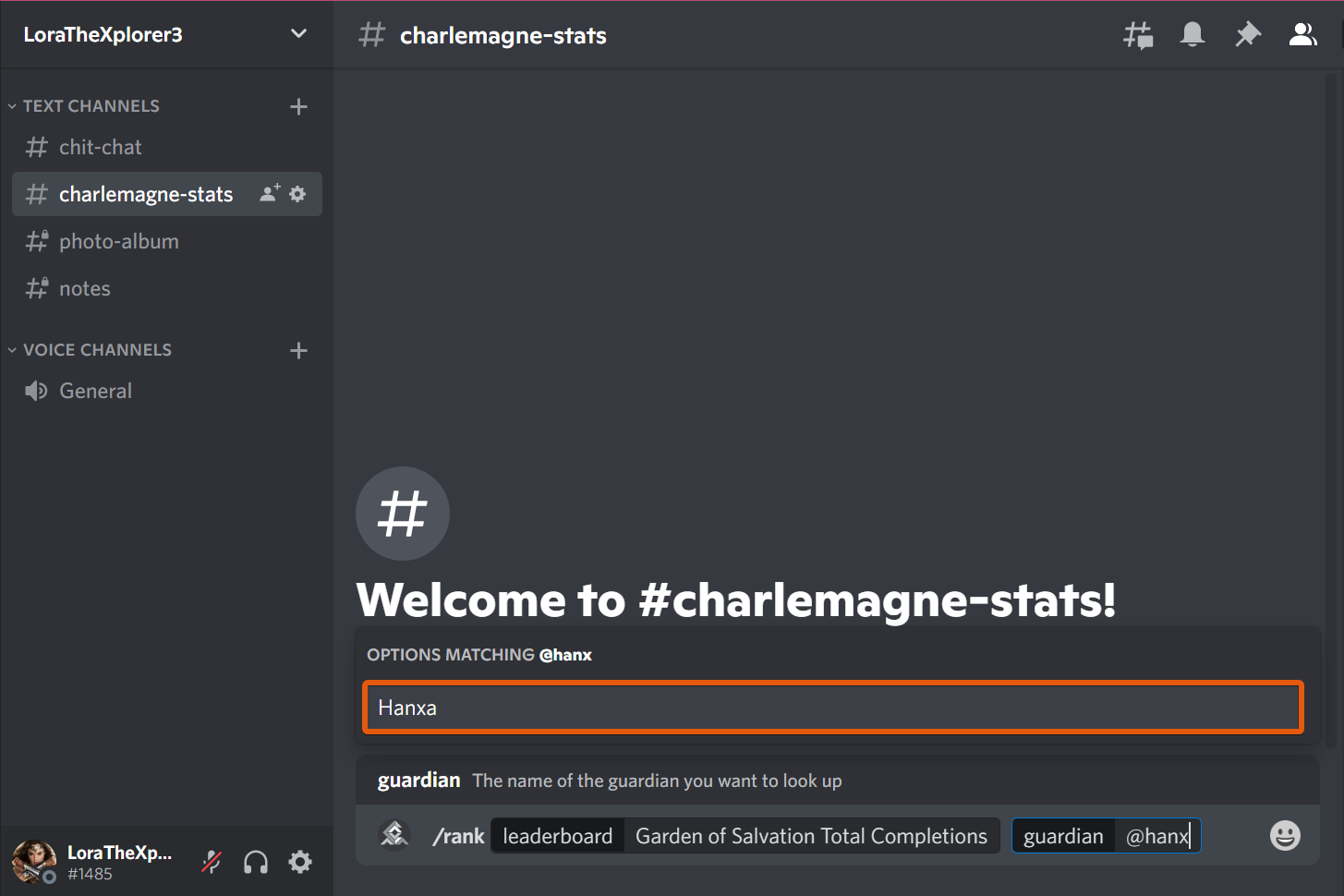This screenshot has width=1344, height=896.
Task: Click the guardian option label in the message bar
Action: click(1063, 836)
